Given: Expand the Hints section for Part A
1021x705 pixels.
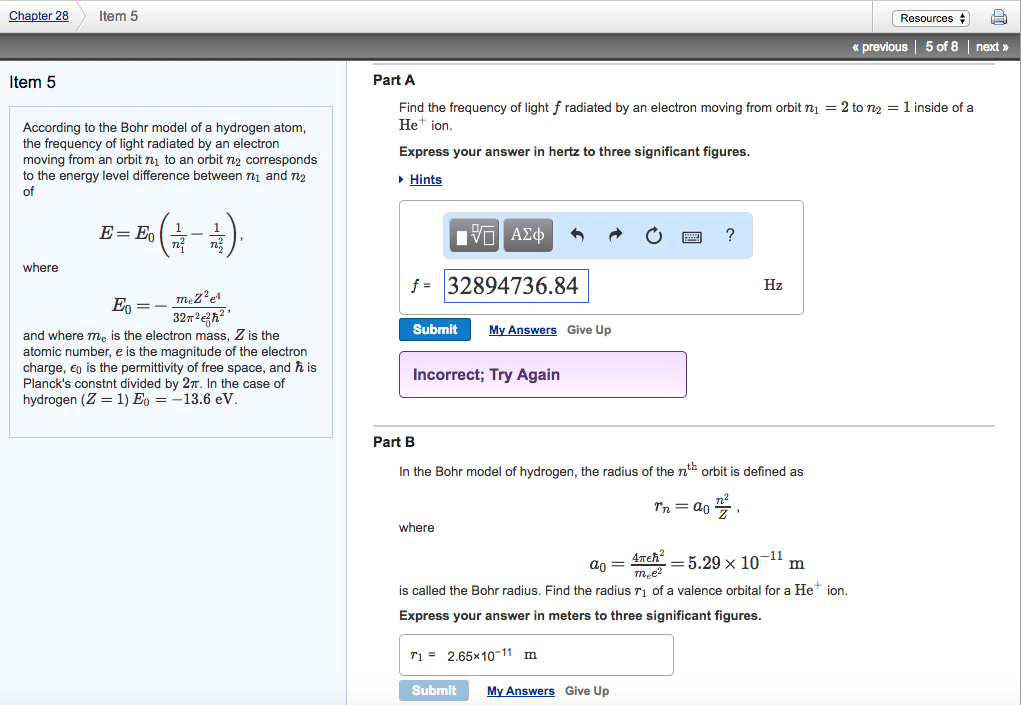Looking at the screenshot, I should (x=424, y=179).
